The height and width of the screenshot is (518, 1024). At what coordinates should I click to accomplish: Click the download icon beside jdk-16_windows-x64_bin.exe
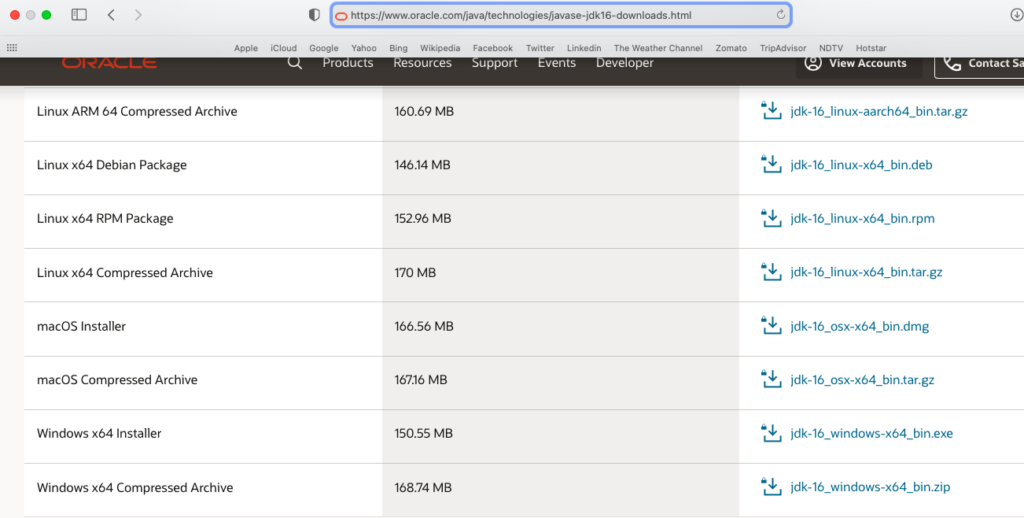click(x=771, y=432)
